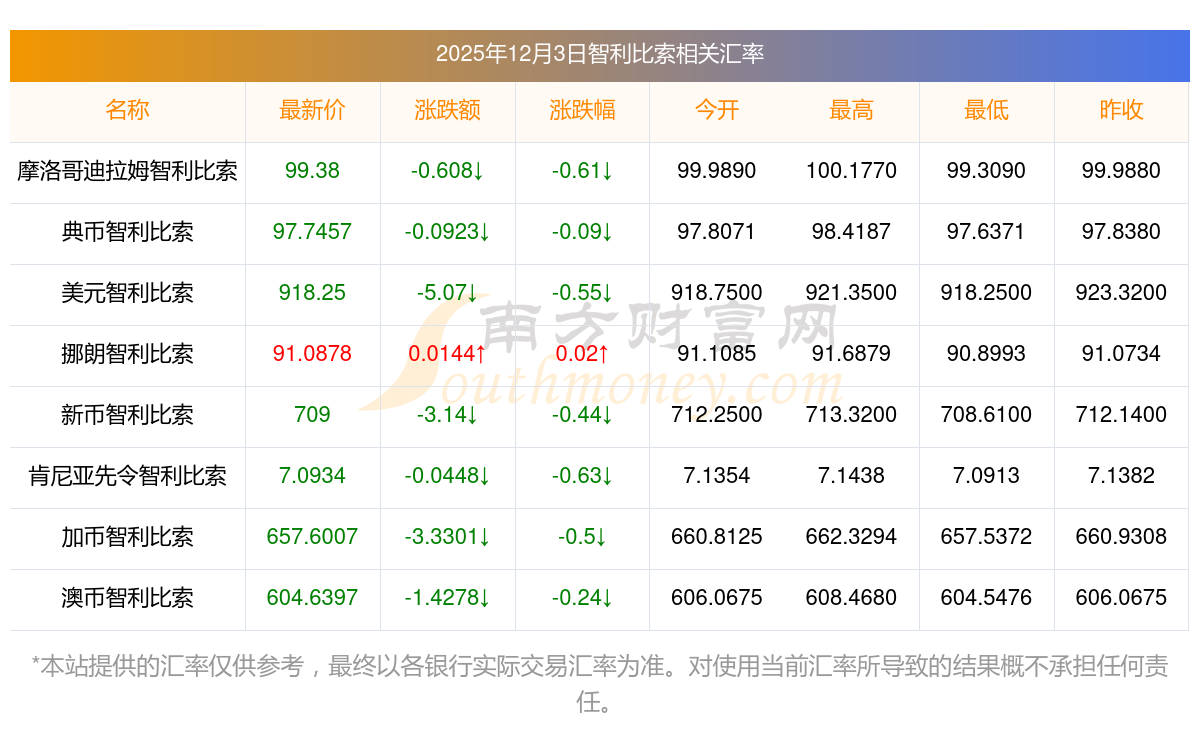Click the disclaimer text starting *本站提供的汇率
The height and width of the screenshot is (733, 1200).
click(600, 684)
